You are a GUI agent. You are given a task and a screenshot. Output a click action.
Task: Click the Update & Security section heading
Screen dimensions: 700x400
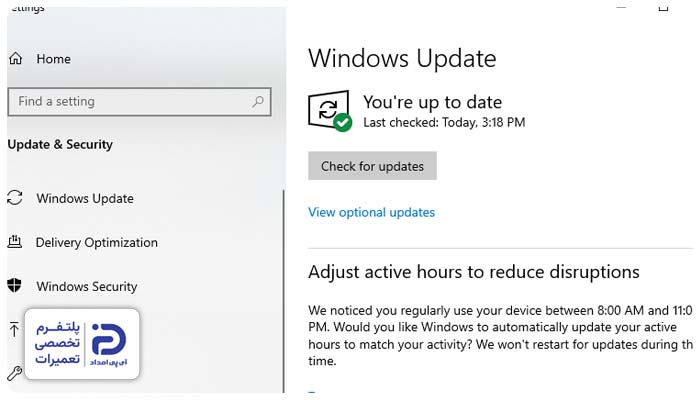tap(60, 144)
